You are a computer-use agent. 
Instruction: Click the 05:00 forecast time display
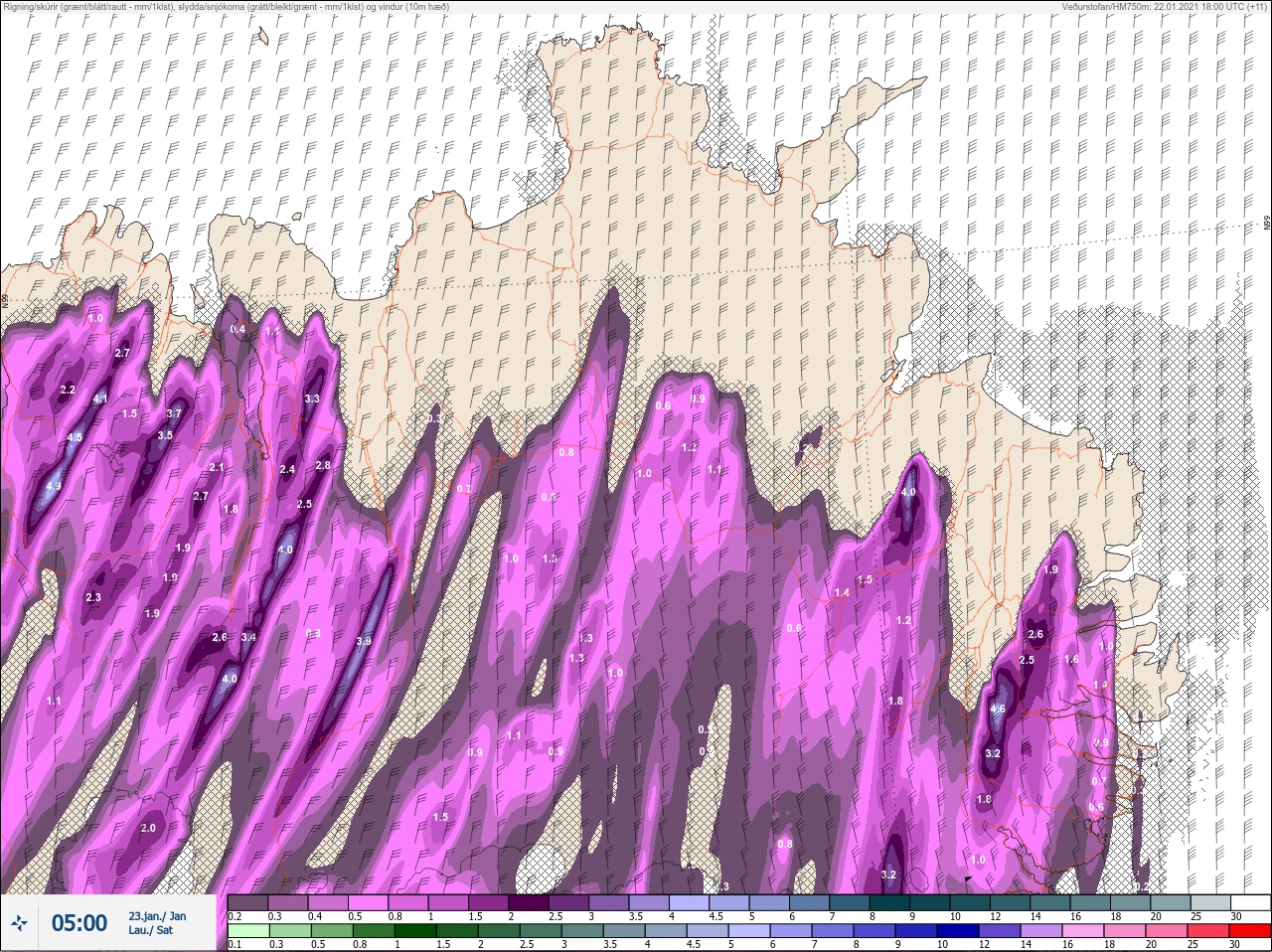click(79, 923)
